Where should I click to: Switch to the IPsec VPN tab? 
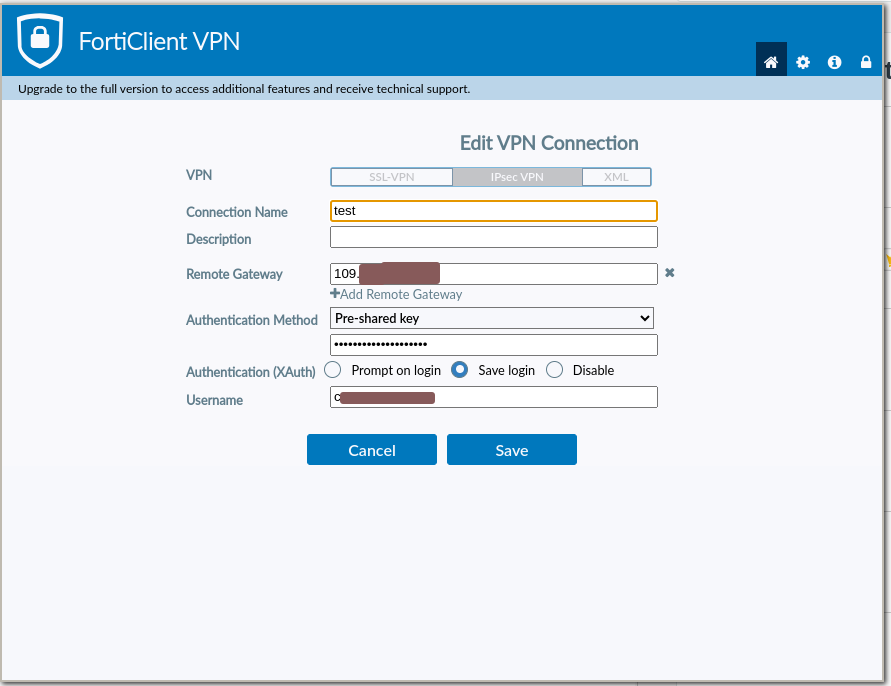tap(517, 177)
